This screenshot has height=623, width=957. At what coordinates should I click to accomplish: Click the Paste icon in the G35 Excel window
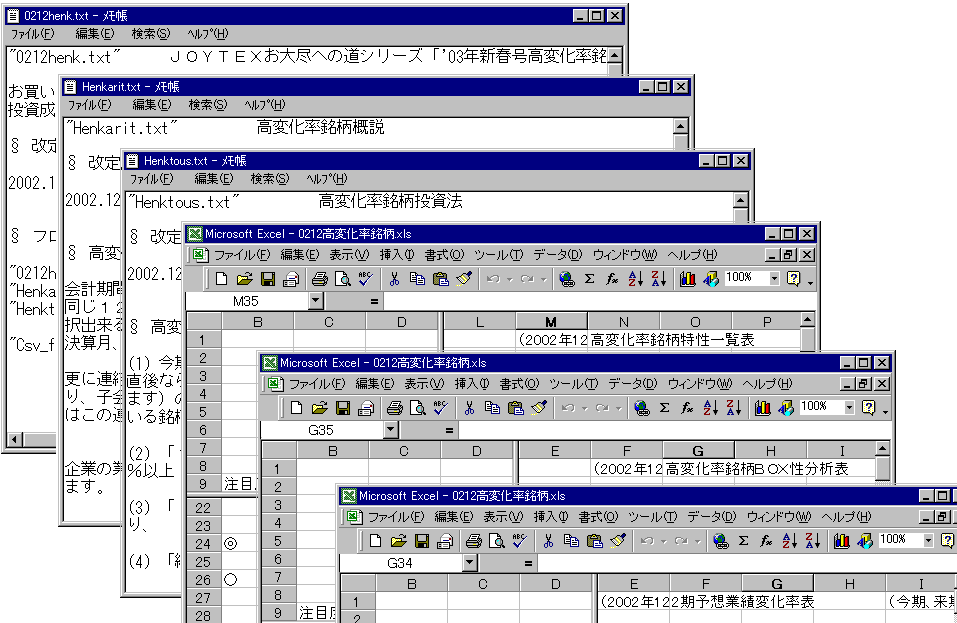click(516, 408)
